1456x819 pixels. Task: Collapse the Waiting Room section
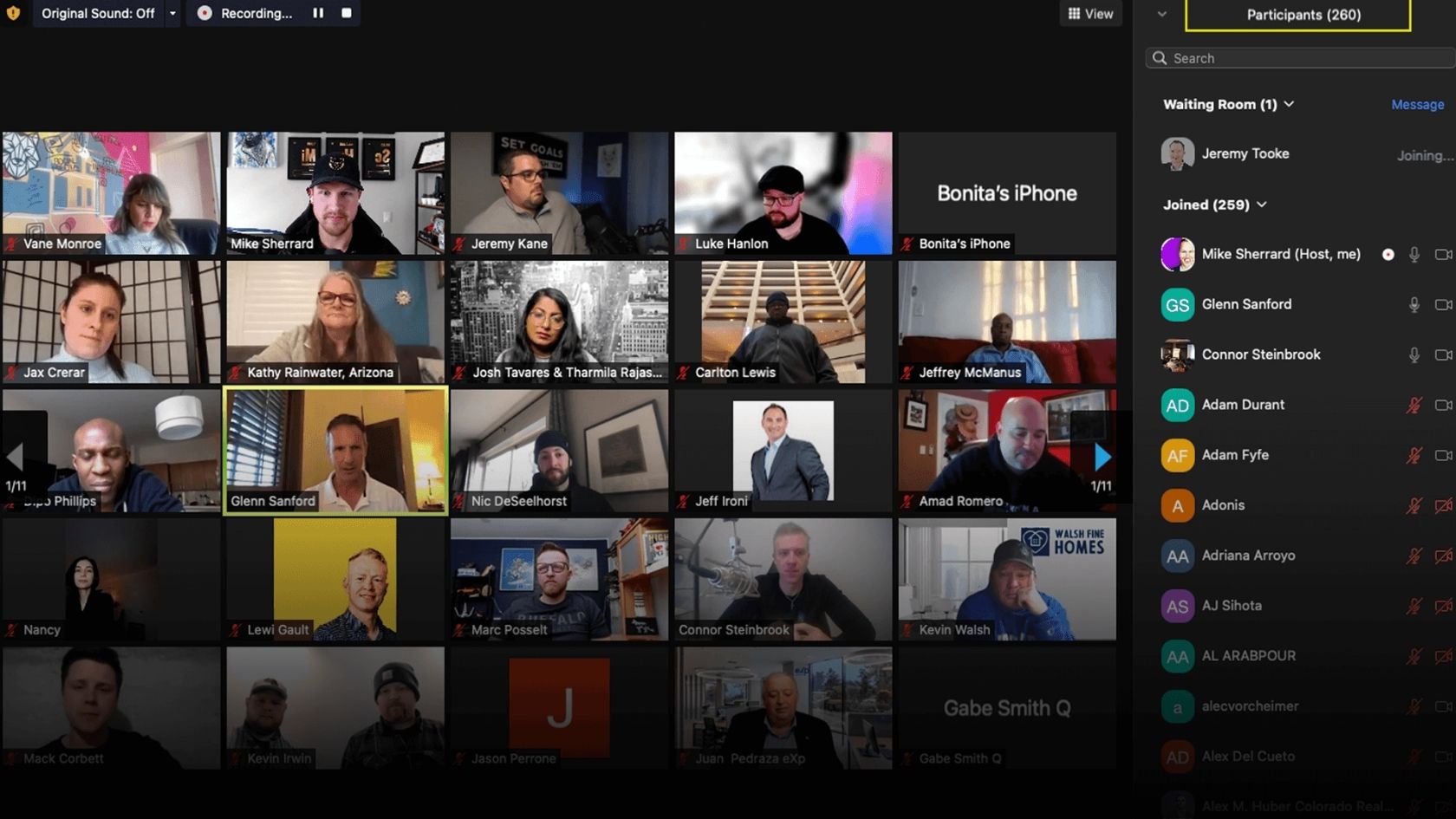click(1290, 104)
